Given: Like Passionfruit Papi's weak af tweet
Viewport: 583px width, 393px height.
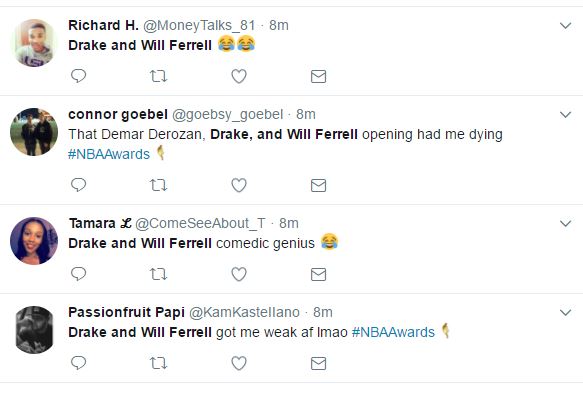Looking at the screenshot, I should [239, 363].
